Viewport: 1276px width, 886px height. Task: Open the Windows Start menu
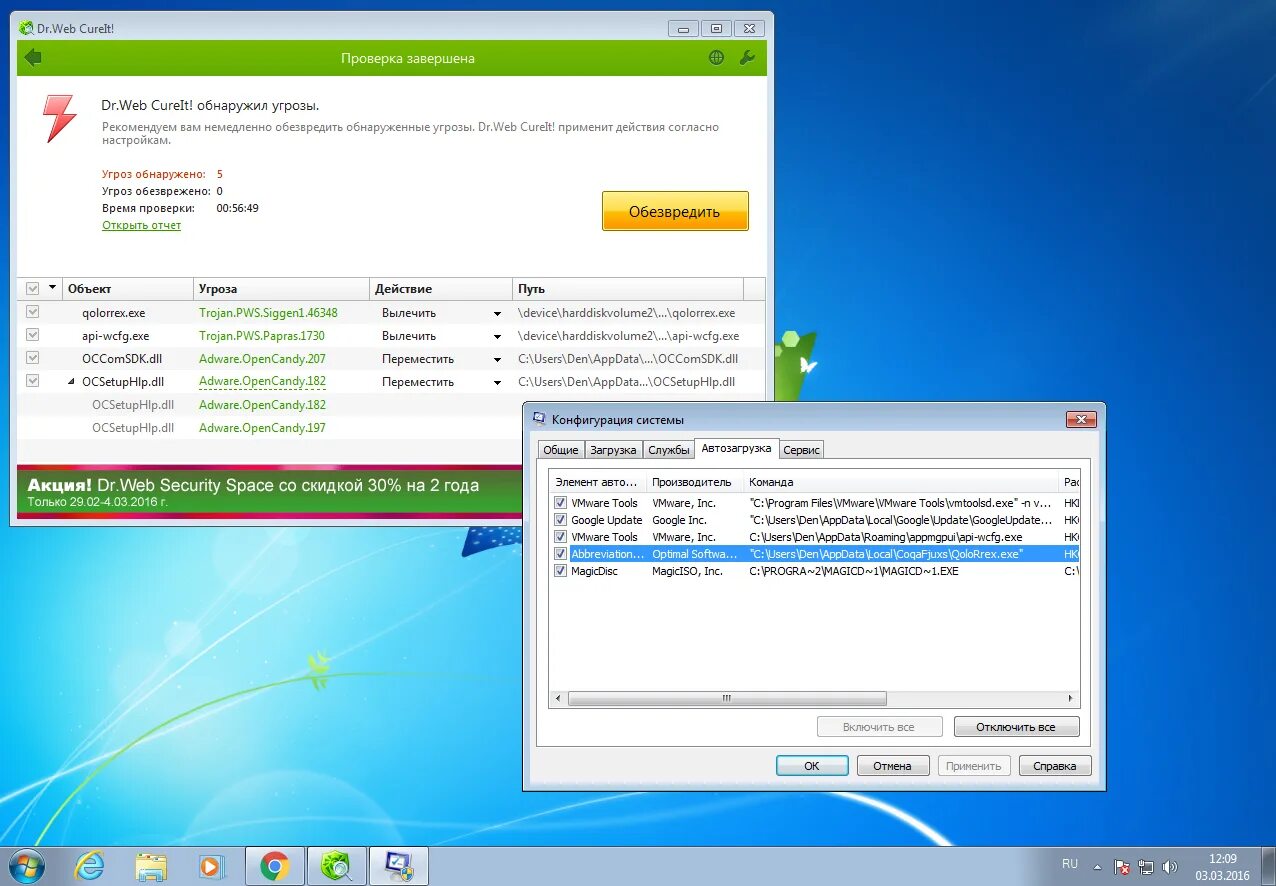click(x=26, y=865)
